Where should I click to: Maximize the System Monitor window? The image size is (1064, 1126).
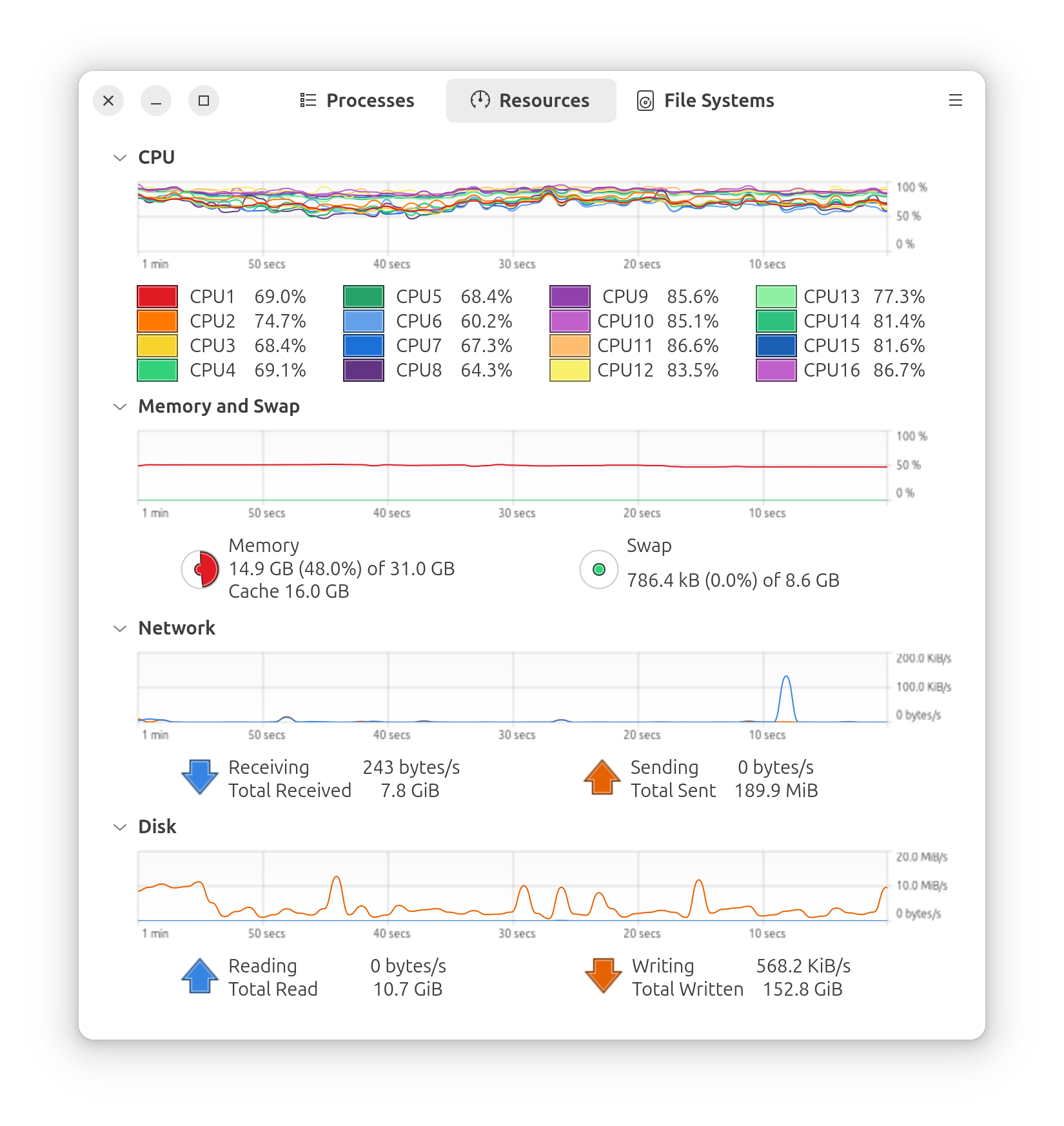pos(204,101)
